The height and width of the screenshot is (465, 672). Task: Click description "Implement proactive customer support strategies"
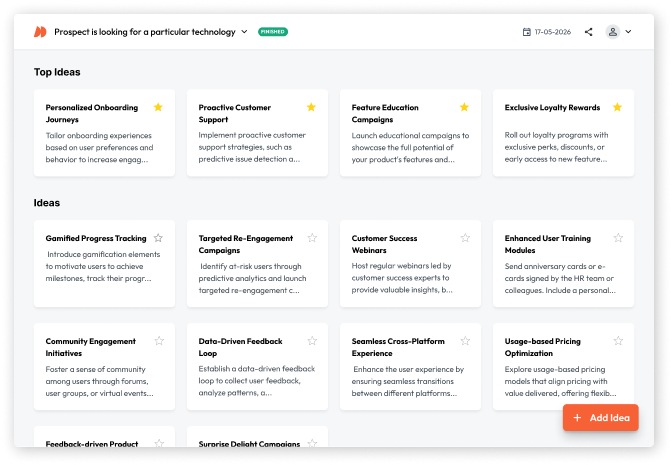[x=252, y=147]
